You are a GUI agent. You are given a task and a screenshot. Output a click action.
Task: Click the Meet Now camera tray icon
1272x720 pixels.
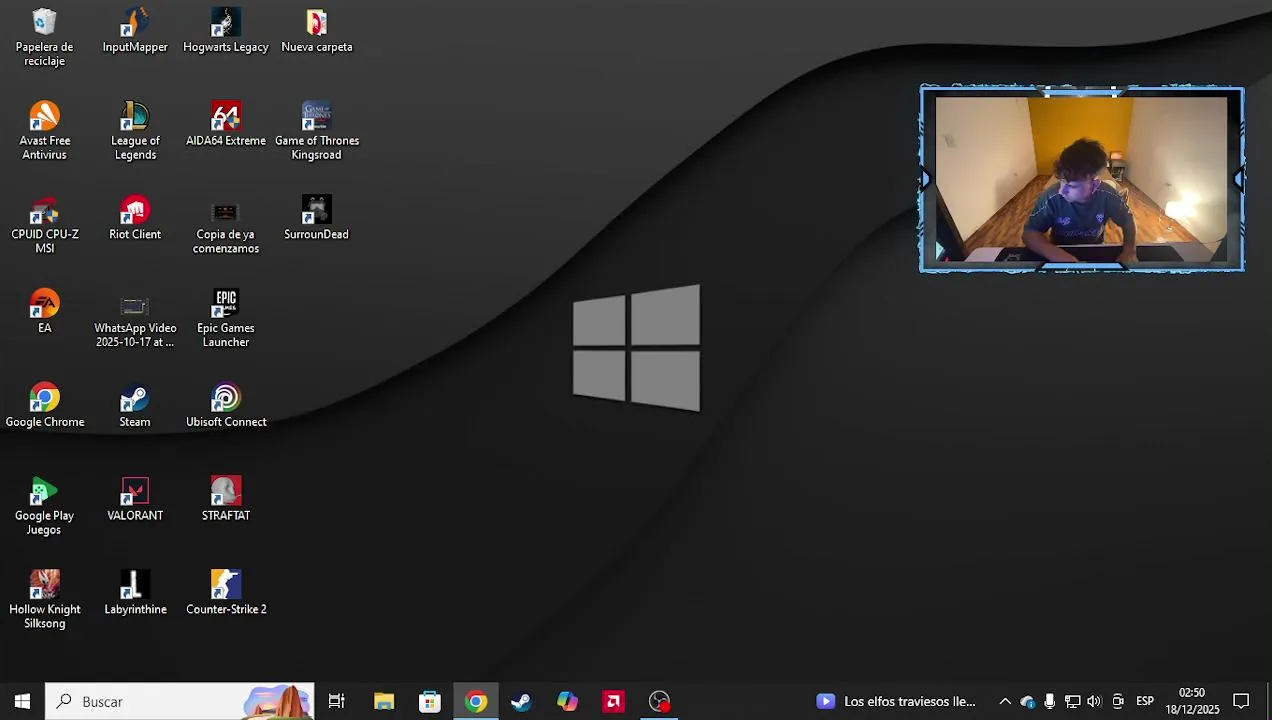pos(1118,701)
